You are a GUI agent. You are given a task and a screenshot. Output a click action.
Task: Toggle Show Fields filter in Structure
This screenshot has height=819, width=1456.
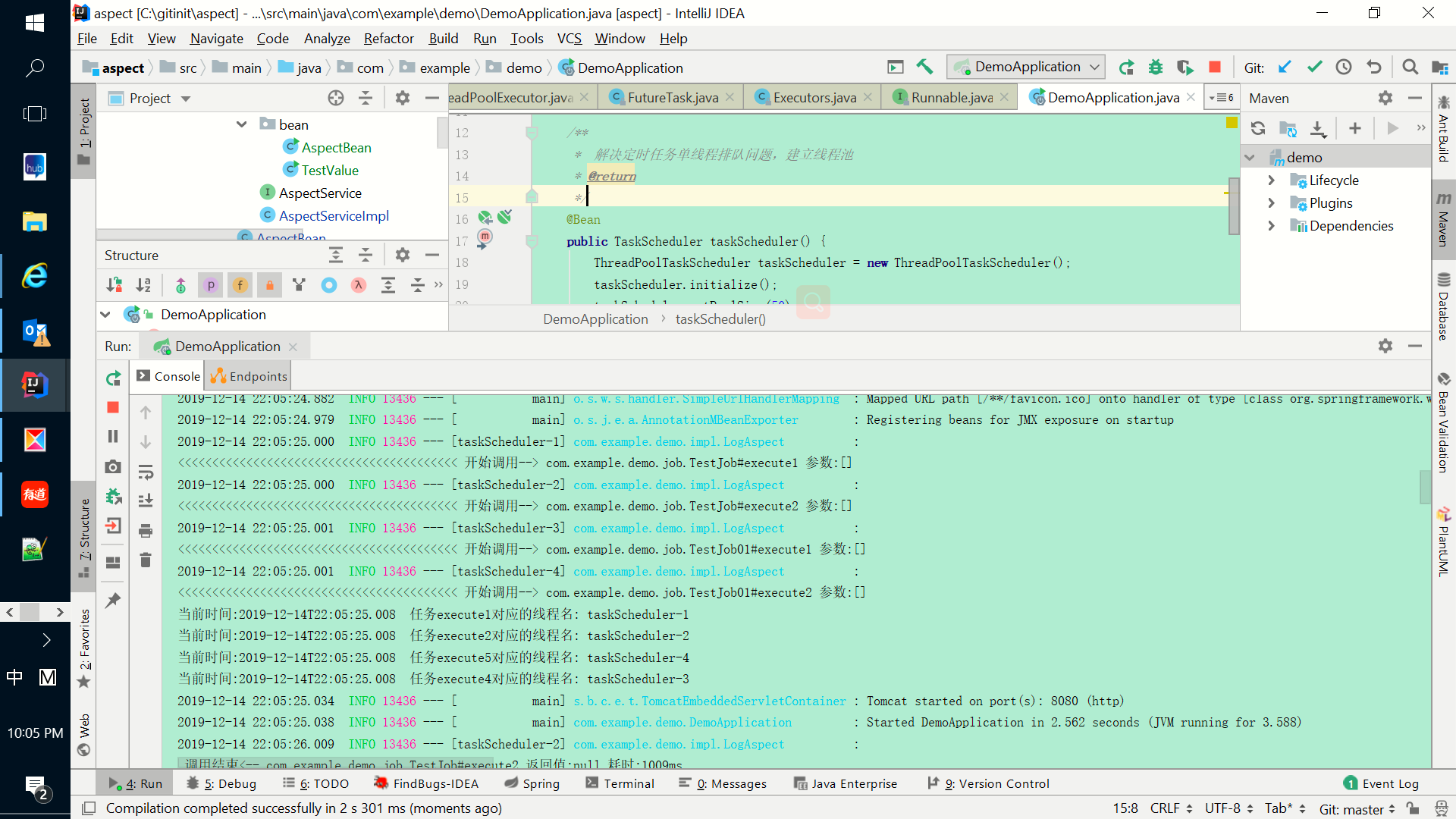[x=240, y=285]
